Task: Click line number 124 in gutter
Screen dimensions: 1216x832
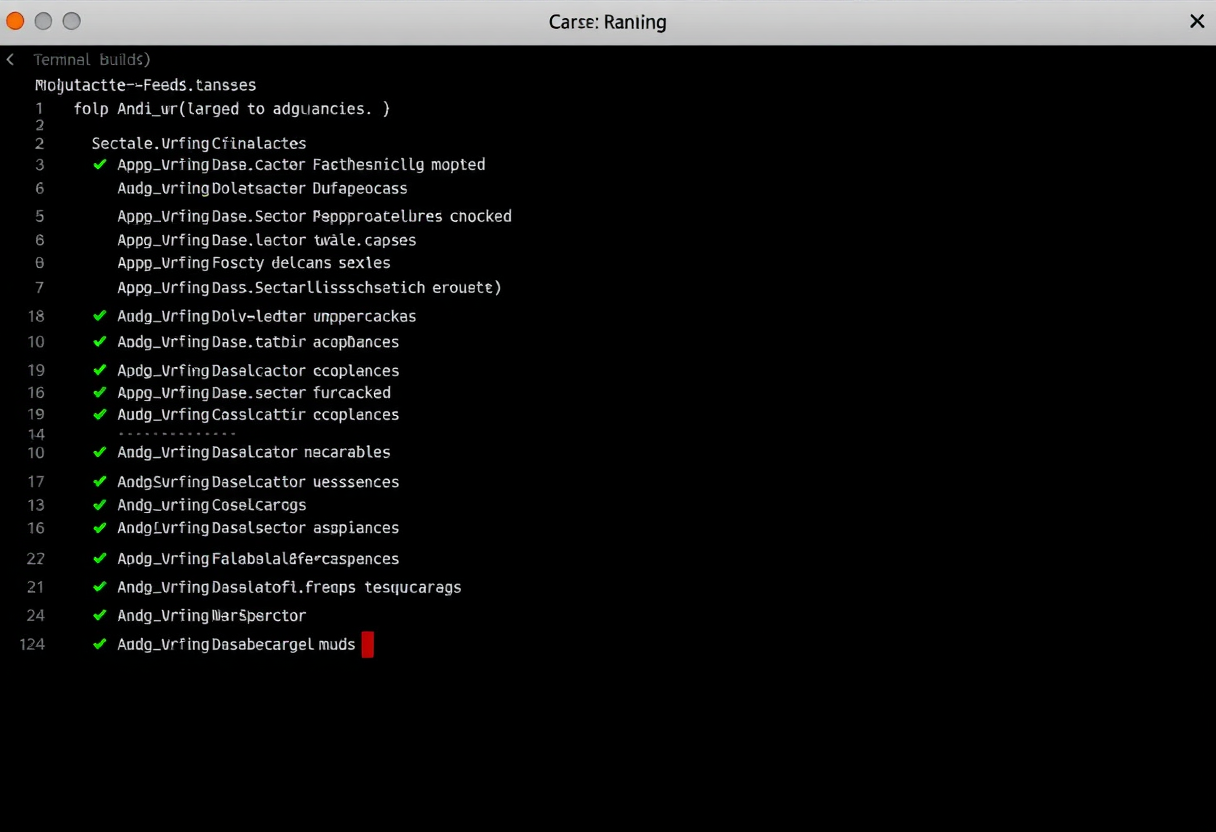Action: 32,644
